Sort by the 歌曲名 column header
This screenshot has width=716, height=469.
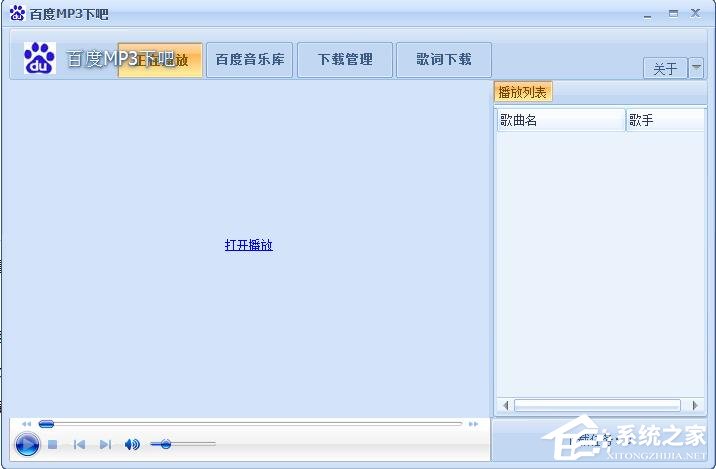[561, 121]
